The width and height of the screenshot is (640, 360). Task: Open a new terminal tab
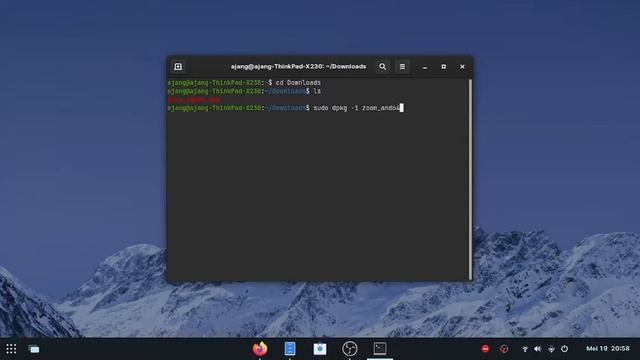pyautogui.click(x=178, y=67)
